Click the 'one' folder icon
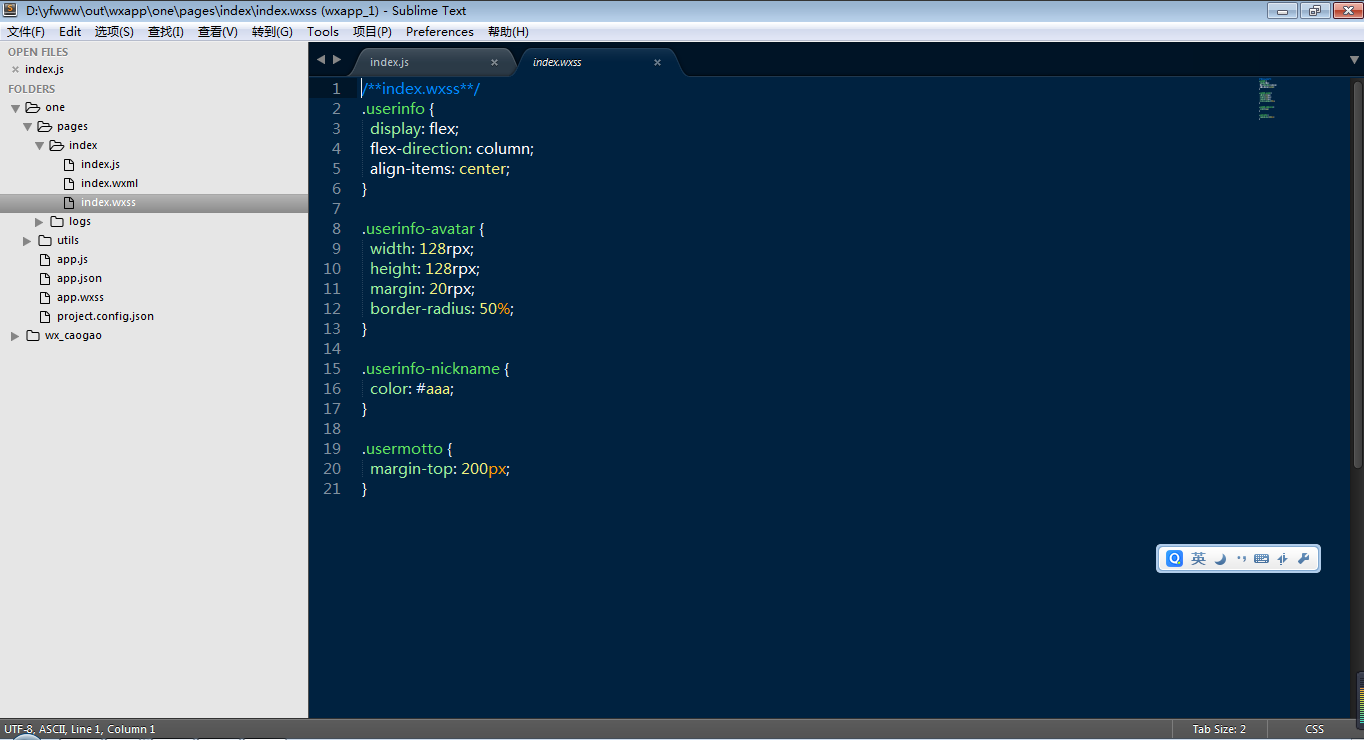Screen dimensions: 1364x740 pos(33,107)
